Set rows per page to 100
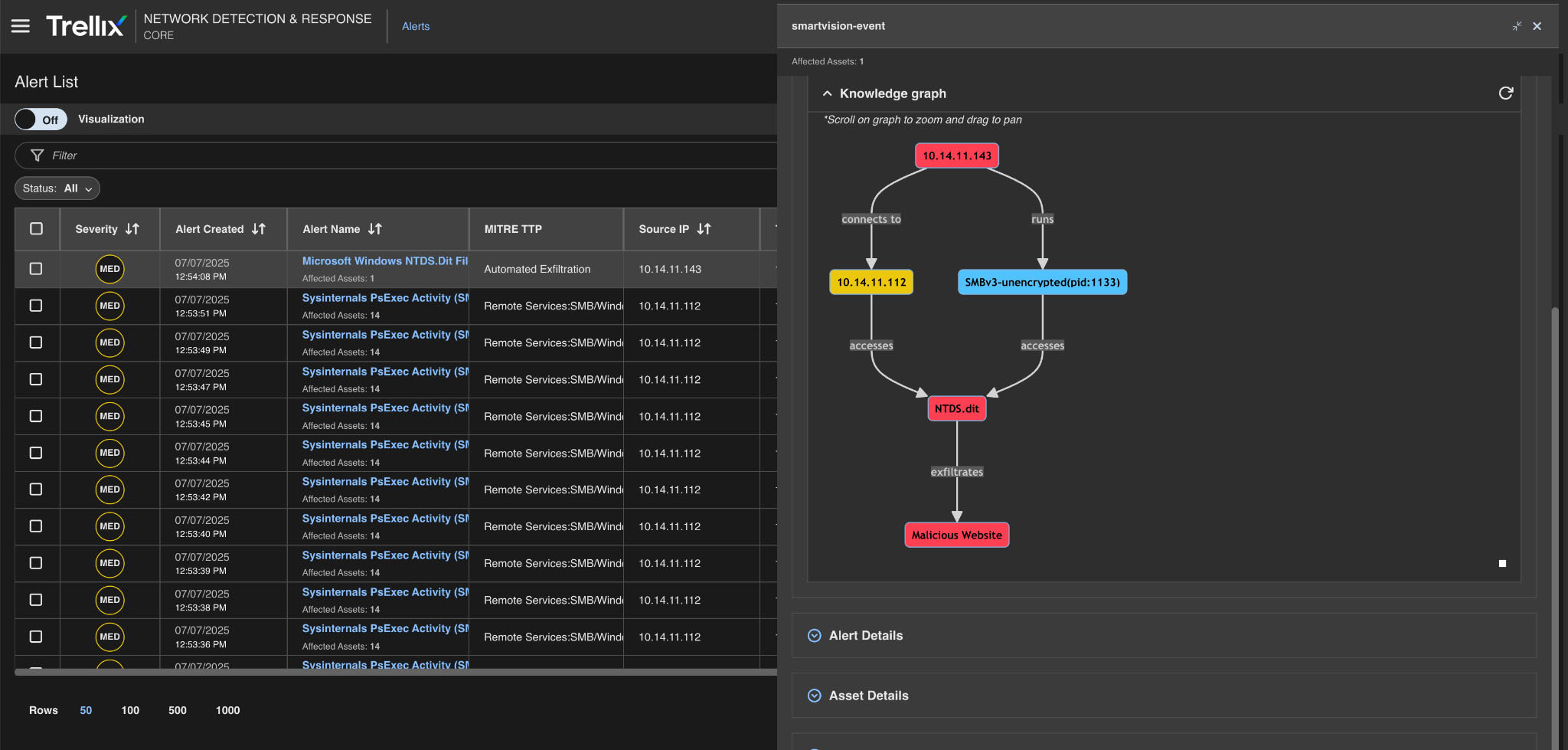This screenshot has width=1568, height=750. [130, 710]
